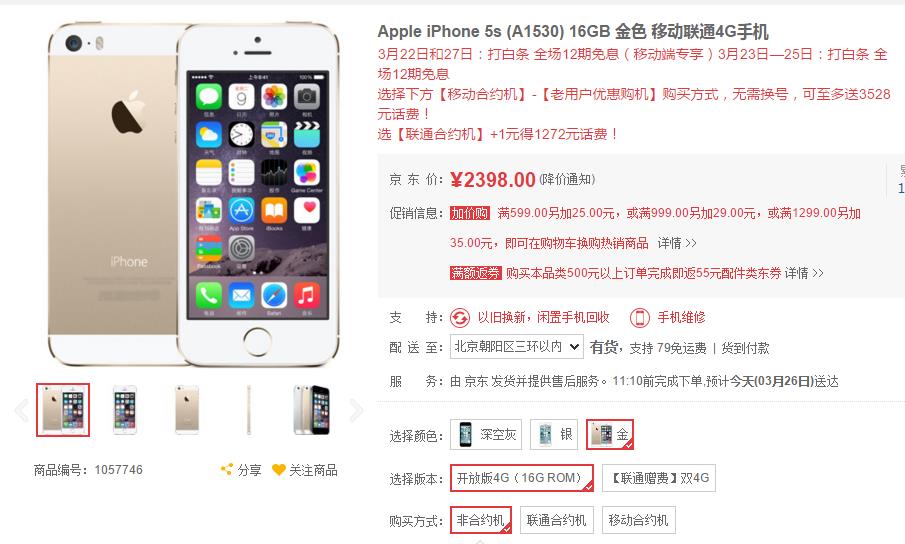Open the delivery region dropdown 北京朝阳区三环以内
Viewport: 905px width, 544px height.
(x=517, y=347)
